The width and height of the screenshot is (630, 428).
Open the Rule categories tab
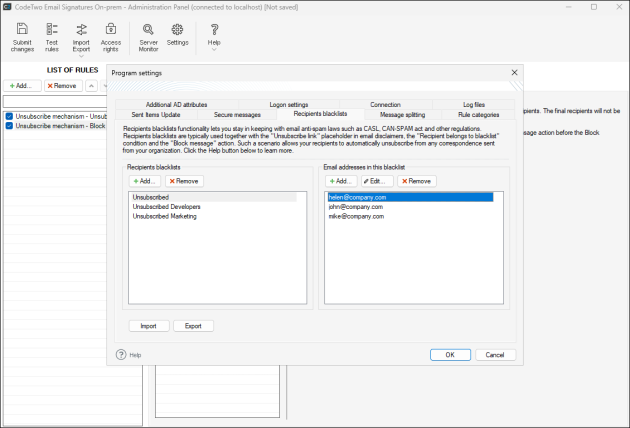[x=478, y=115]
